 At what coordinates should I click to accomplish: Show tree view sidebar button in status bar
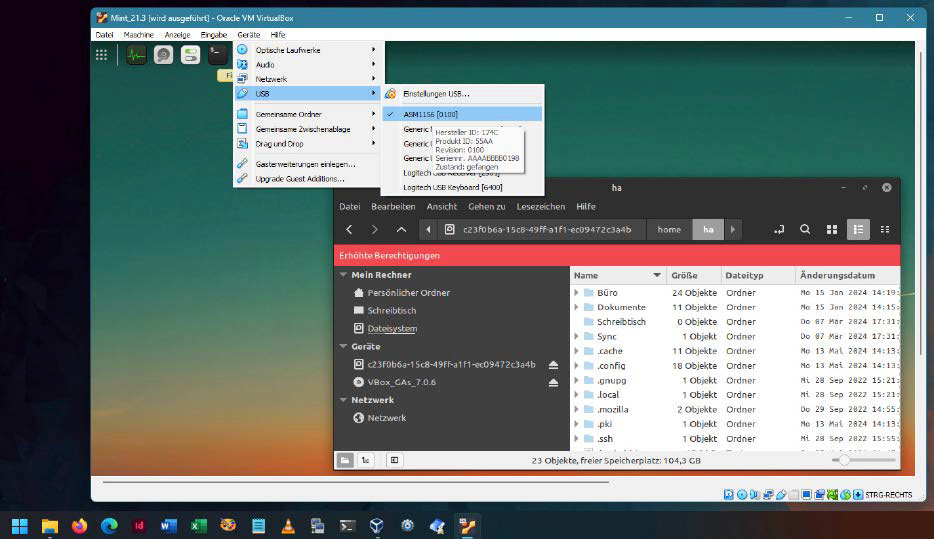point(365,460)
